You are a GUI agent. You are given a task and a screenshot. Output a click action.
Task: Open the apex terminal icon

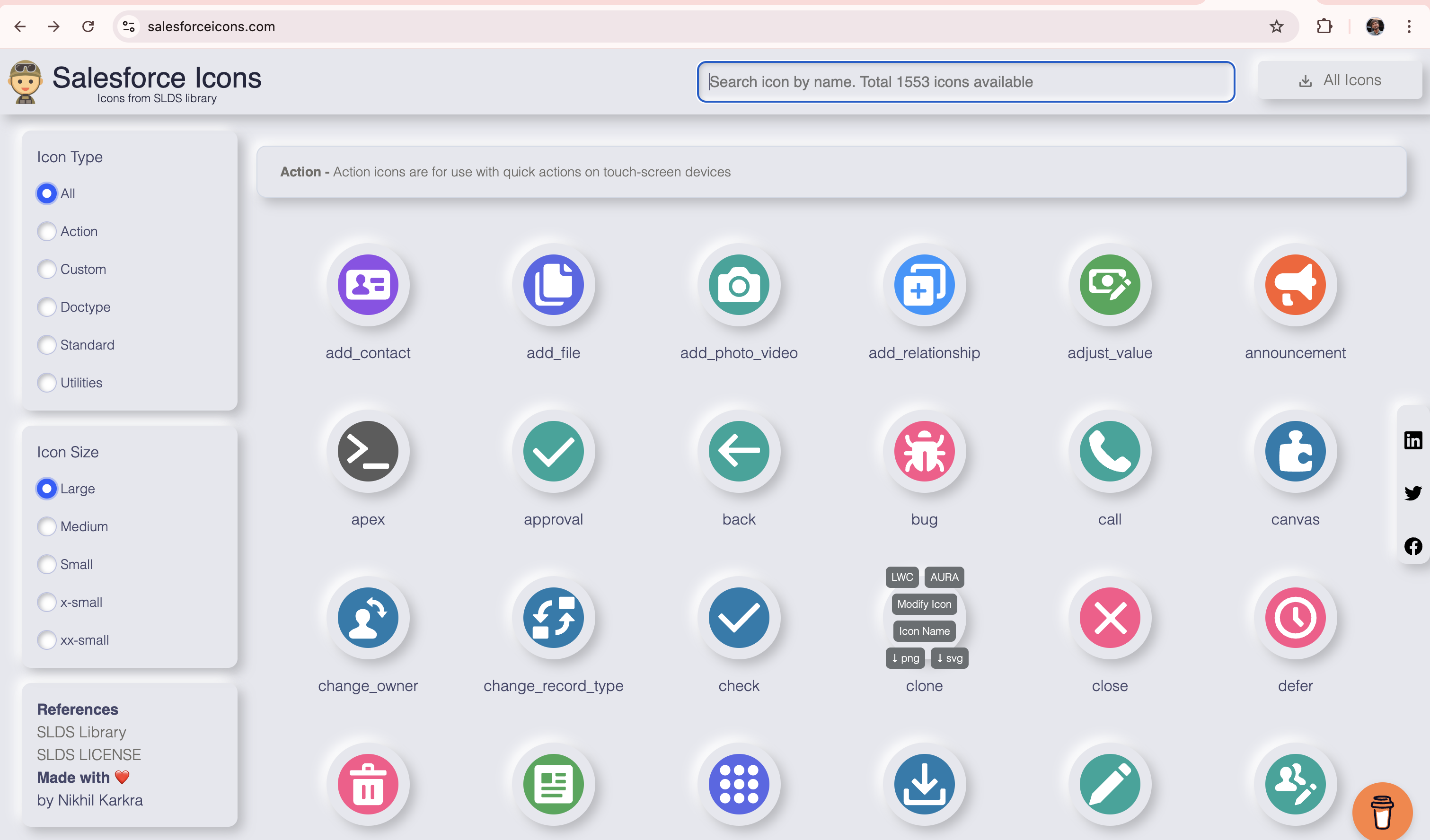(x=368, y=451)
